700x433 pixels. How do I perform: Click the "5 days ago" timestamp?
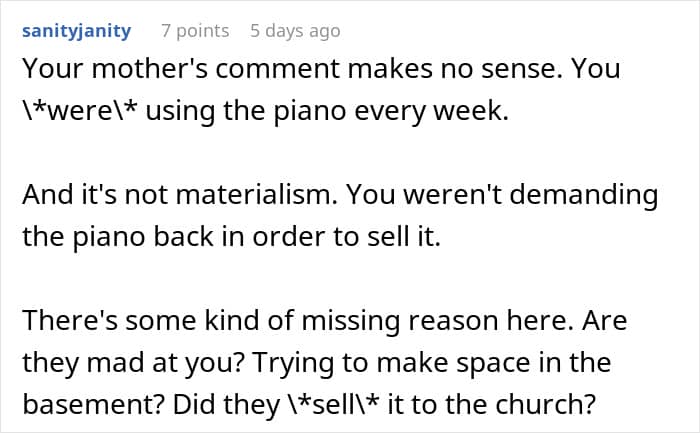(x=295, y=31)
